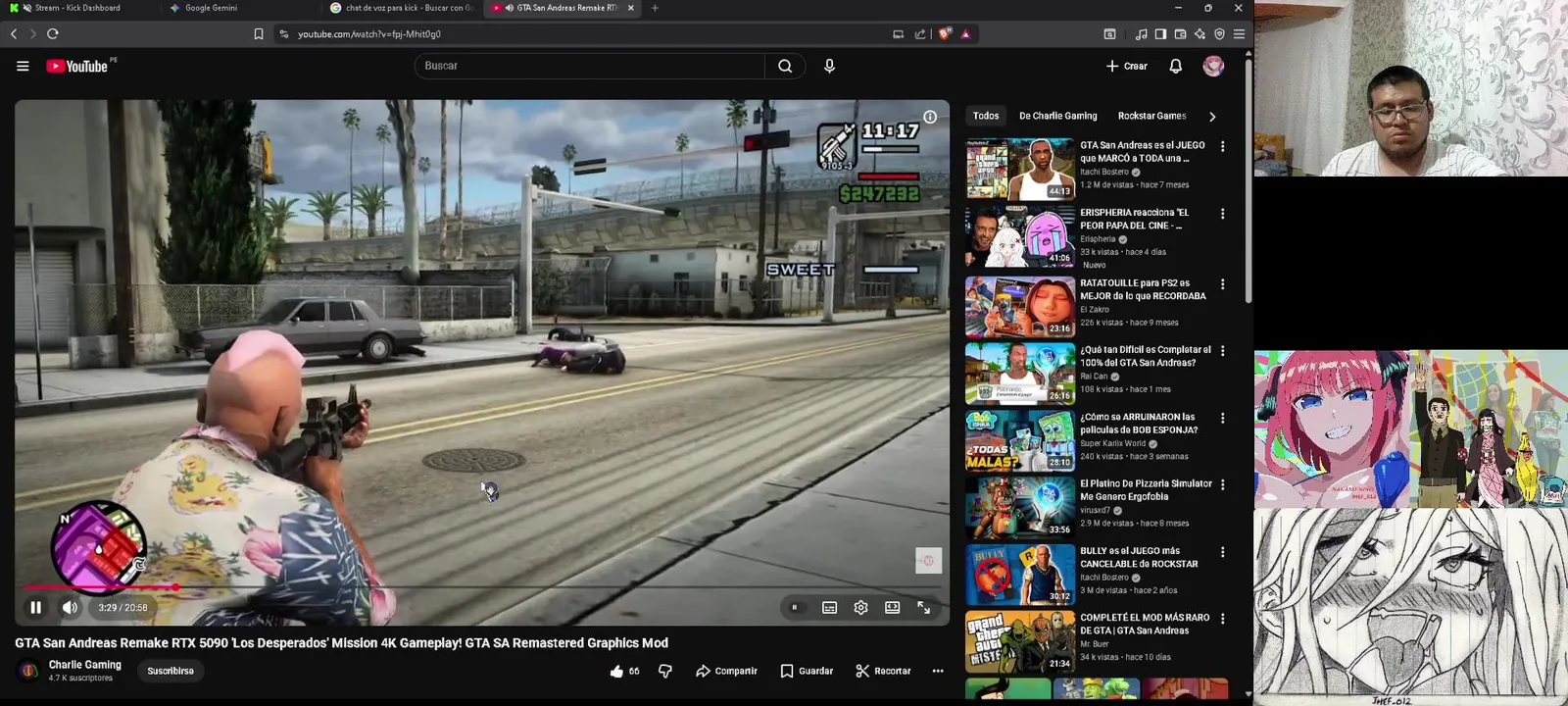Open the notifications bell

tap(1175, 66)
